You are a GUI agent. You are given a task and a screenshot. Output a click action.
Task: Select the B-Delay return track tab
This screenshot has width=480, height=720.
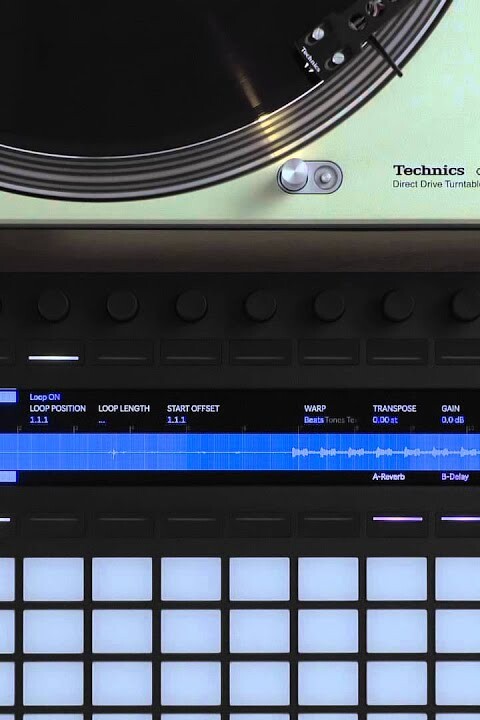click(455, 477)
